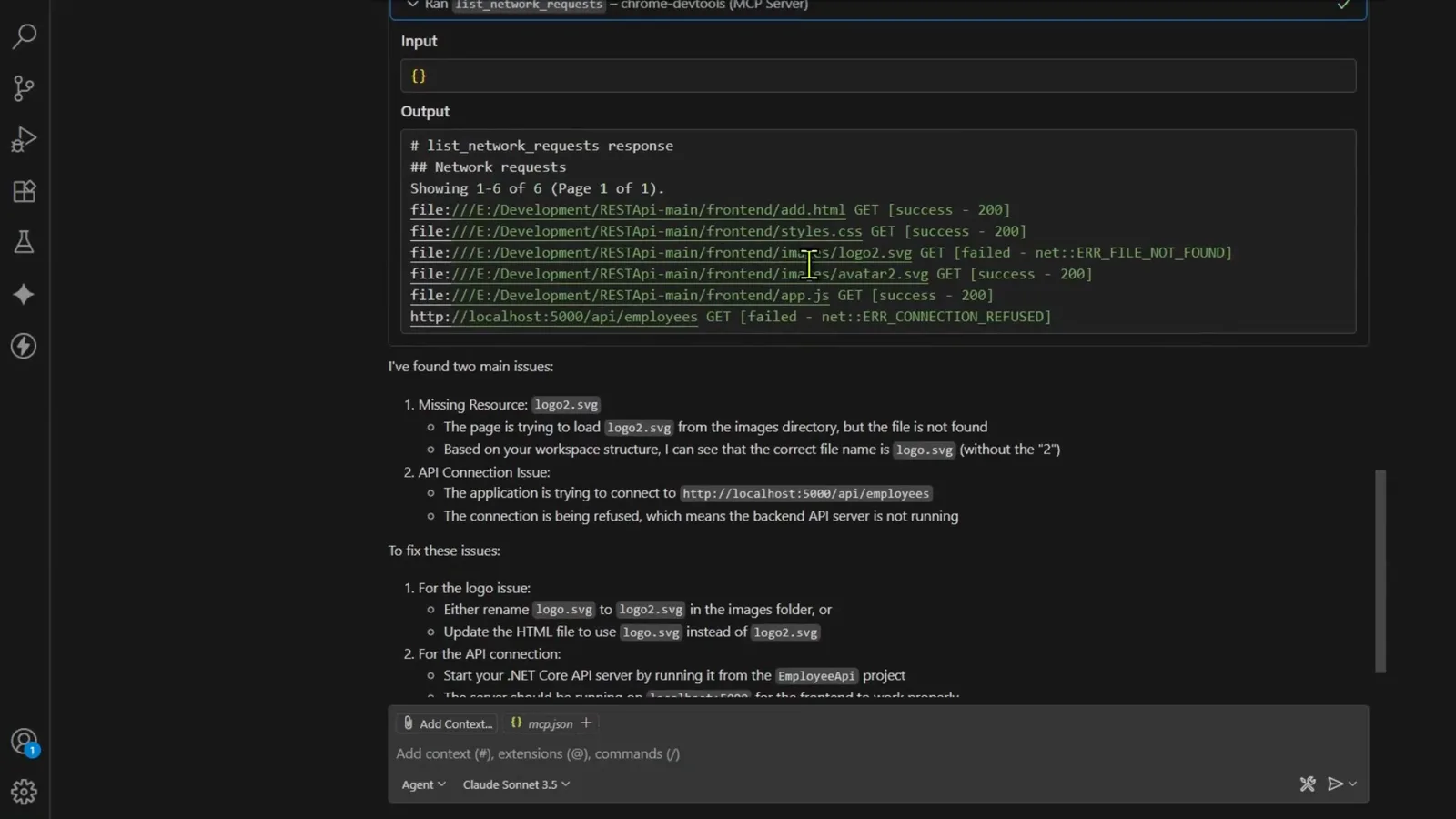Open the Agent mode dropdown

pos(424,784)
